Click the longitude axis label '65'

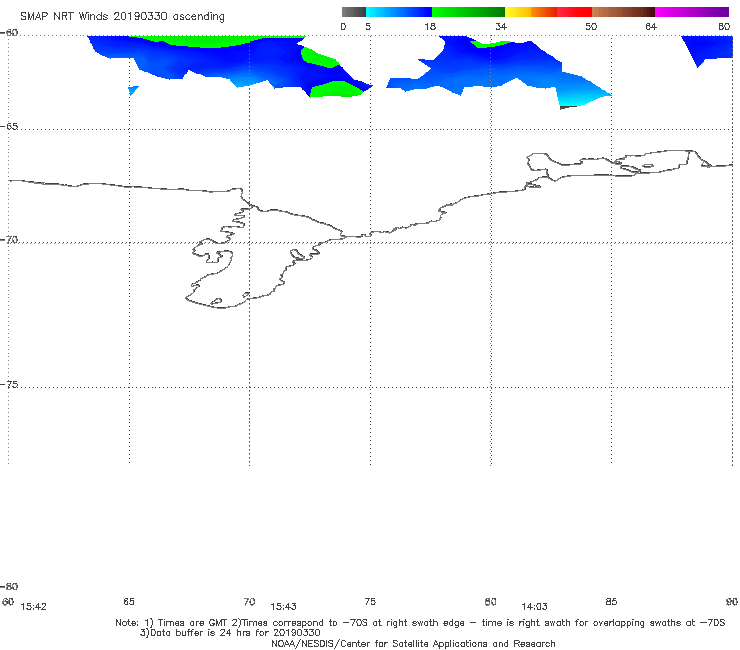[129, 601]
